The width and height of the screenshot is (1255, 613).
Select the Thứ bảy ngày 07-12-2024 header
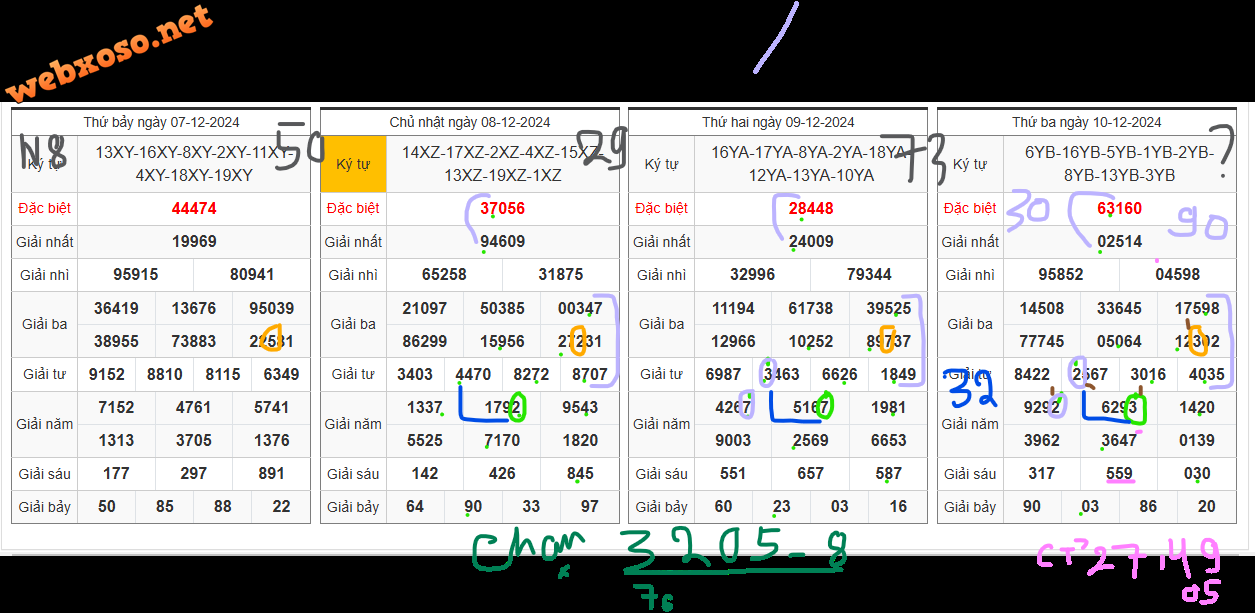(161, 122)
